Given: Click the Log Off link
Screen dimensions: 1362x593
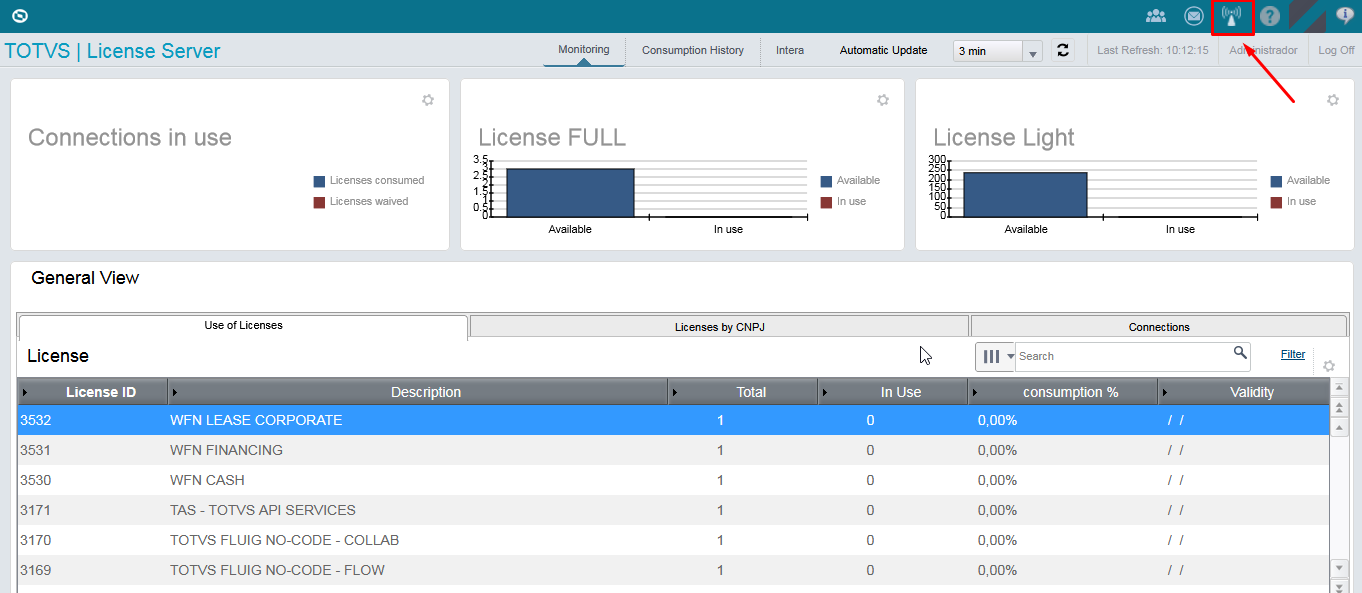Looking at the screenshot, I should [x=1336, y=50].
